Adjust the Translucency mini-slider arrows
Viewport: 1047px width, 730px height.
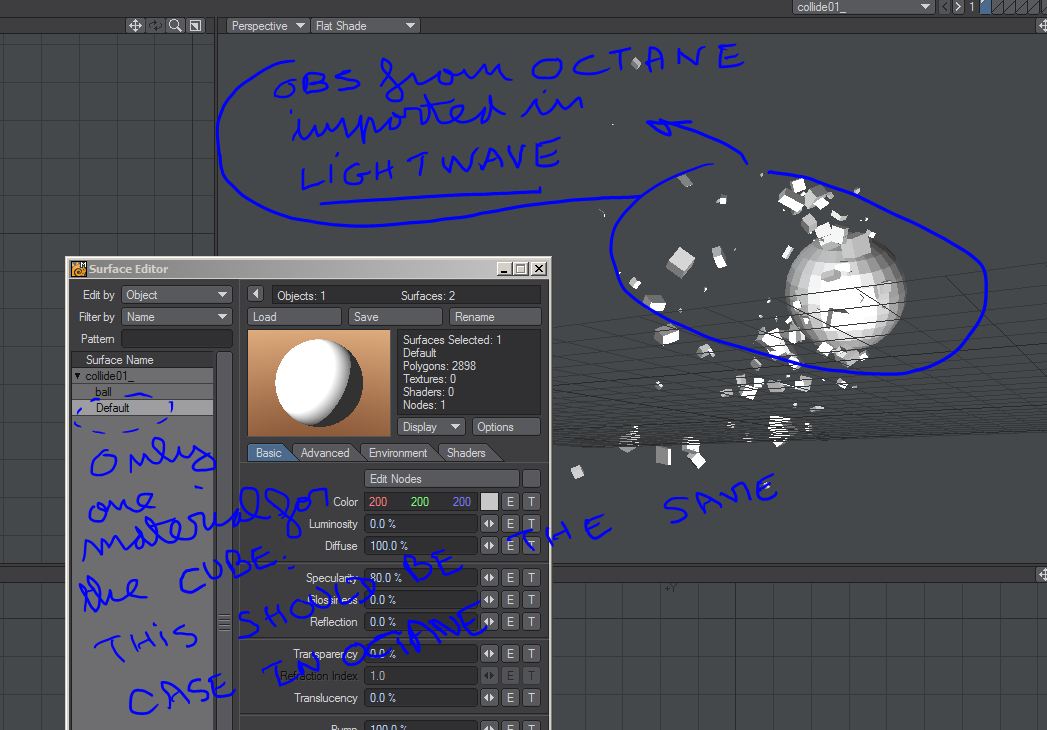point(489,698)
